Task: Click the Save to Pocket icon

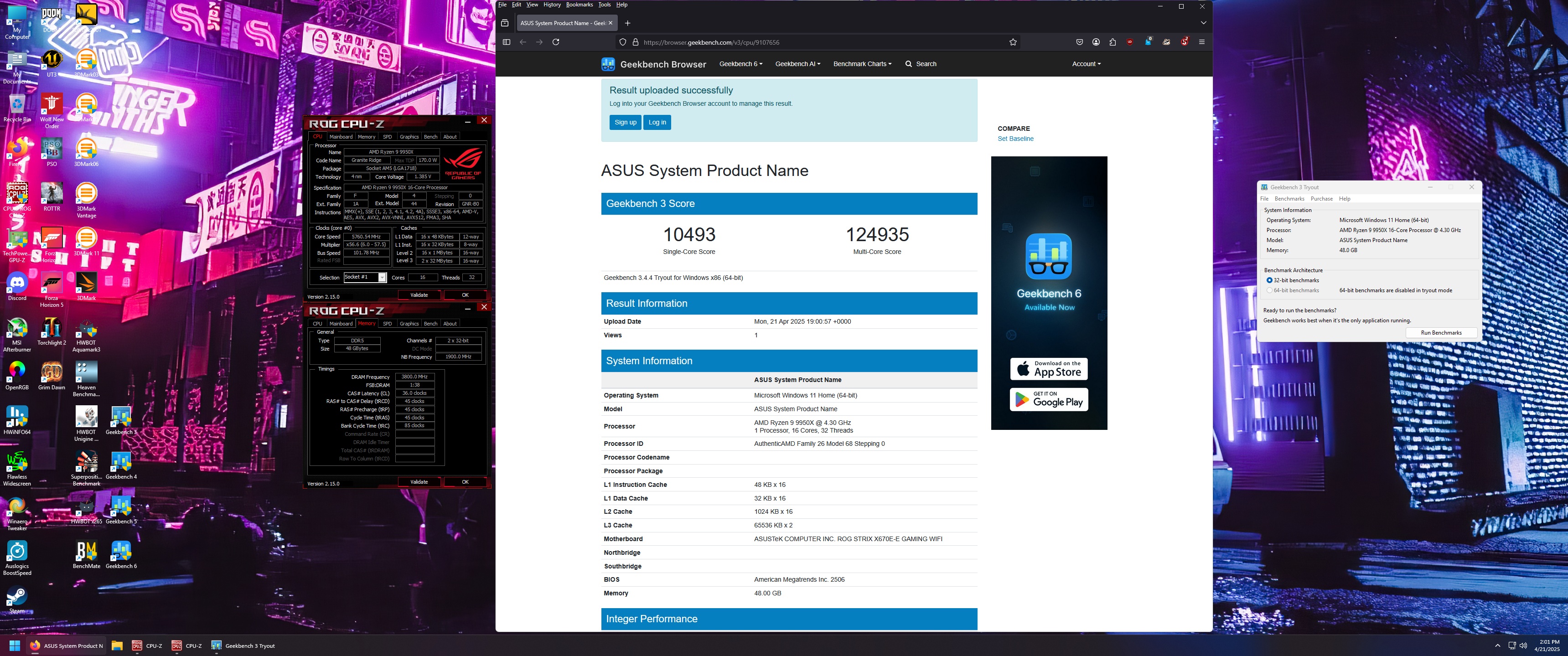Action: tap(1079, 42)
